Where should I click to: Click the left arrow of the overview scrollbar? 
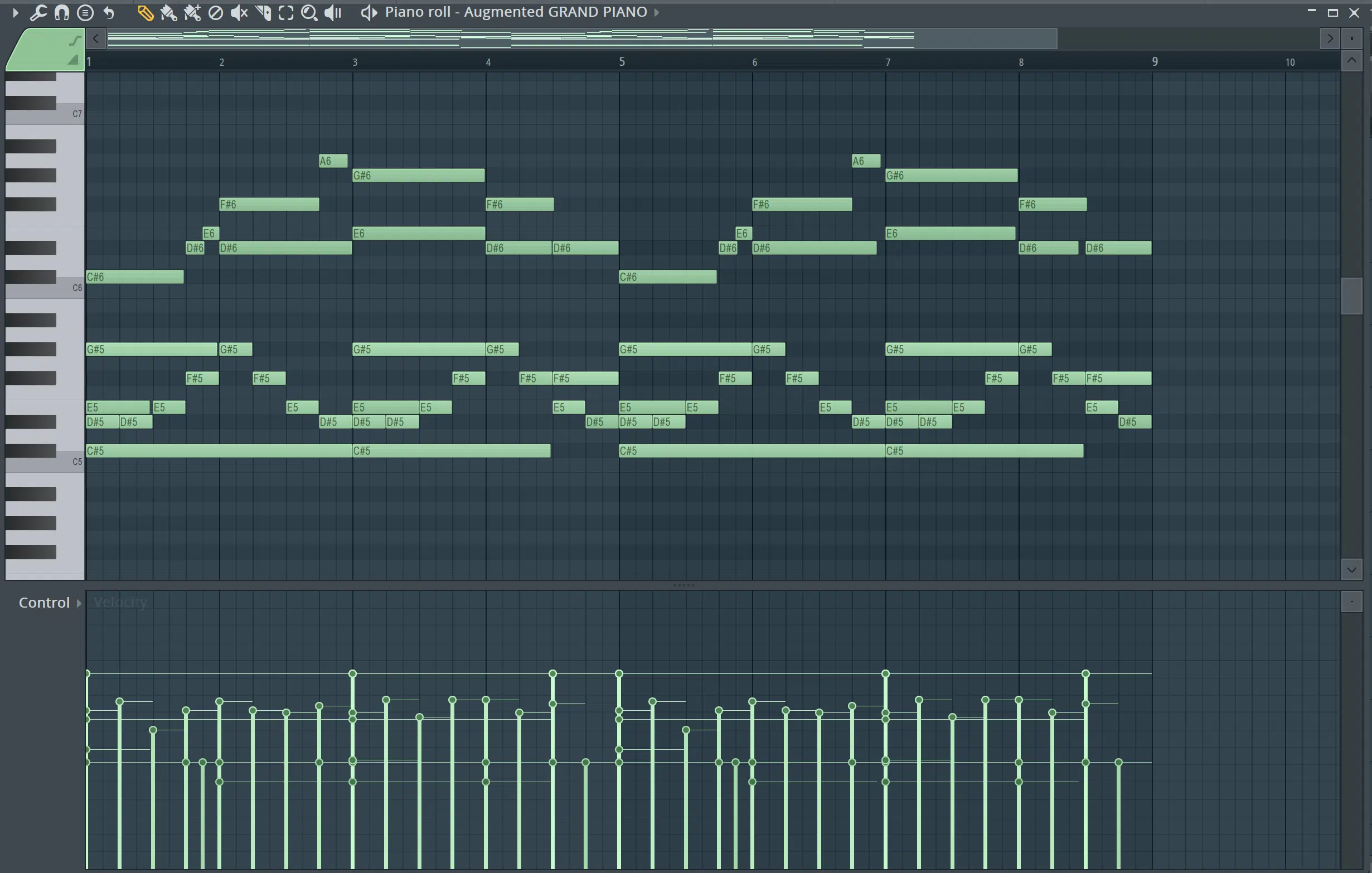pyautogui.click(x=96, y=38)
